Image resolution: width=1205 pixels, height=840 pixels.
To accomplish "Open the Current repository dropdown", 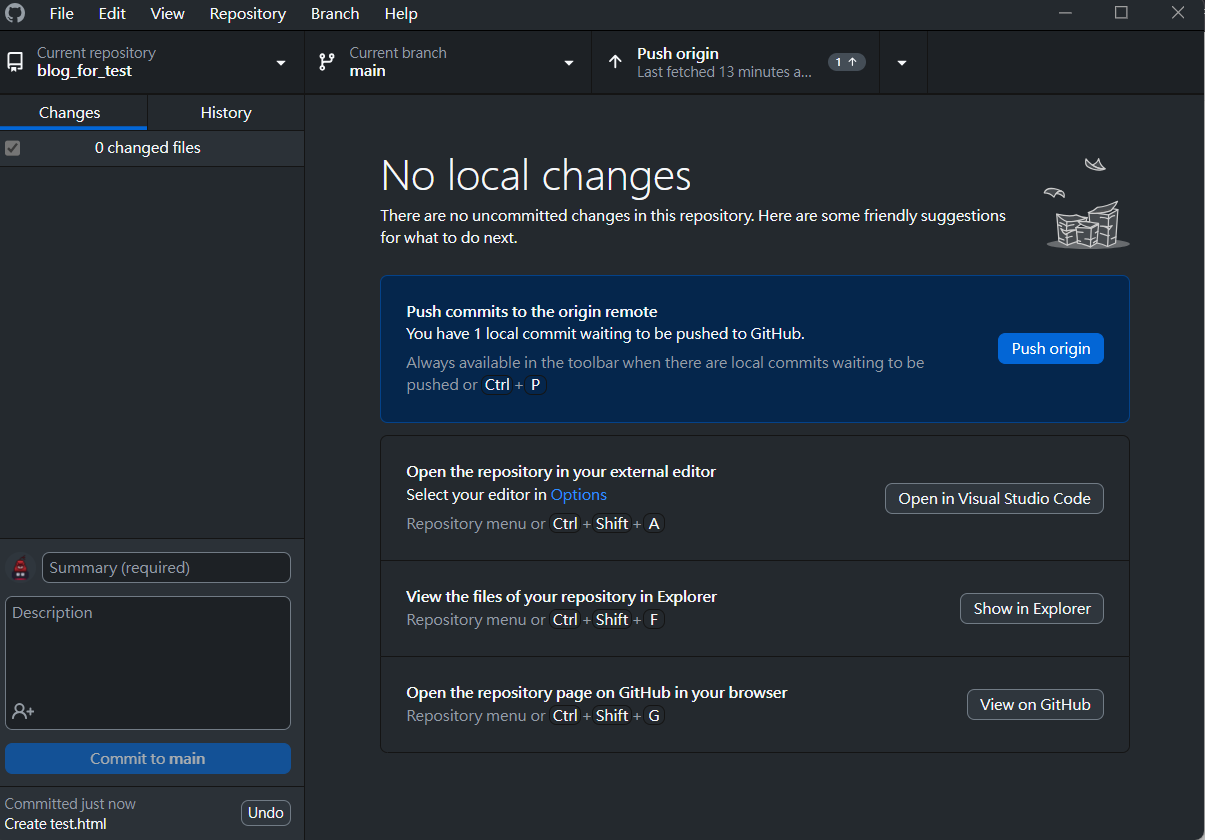I will [152, 62].
